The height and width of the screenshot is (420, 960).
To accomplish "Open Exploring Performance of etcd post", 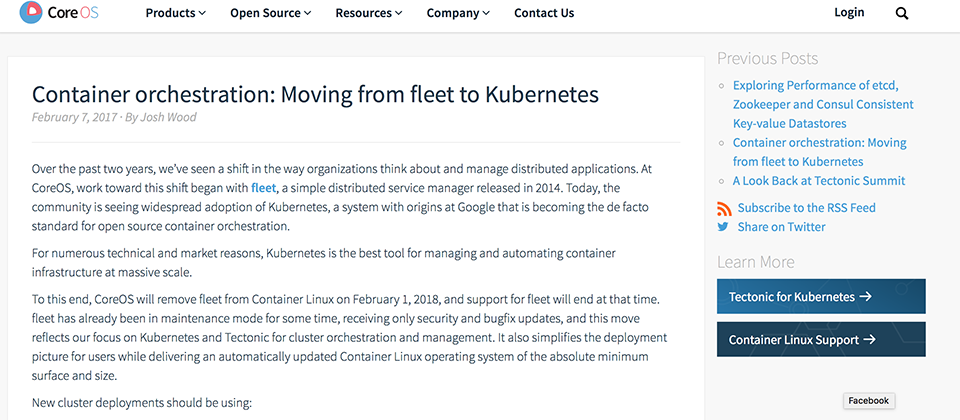I will 823,104.
